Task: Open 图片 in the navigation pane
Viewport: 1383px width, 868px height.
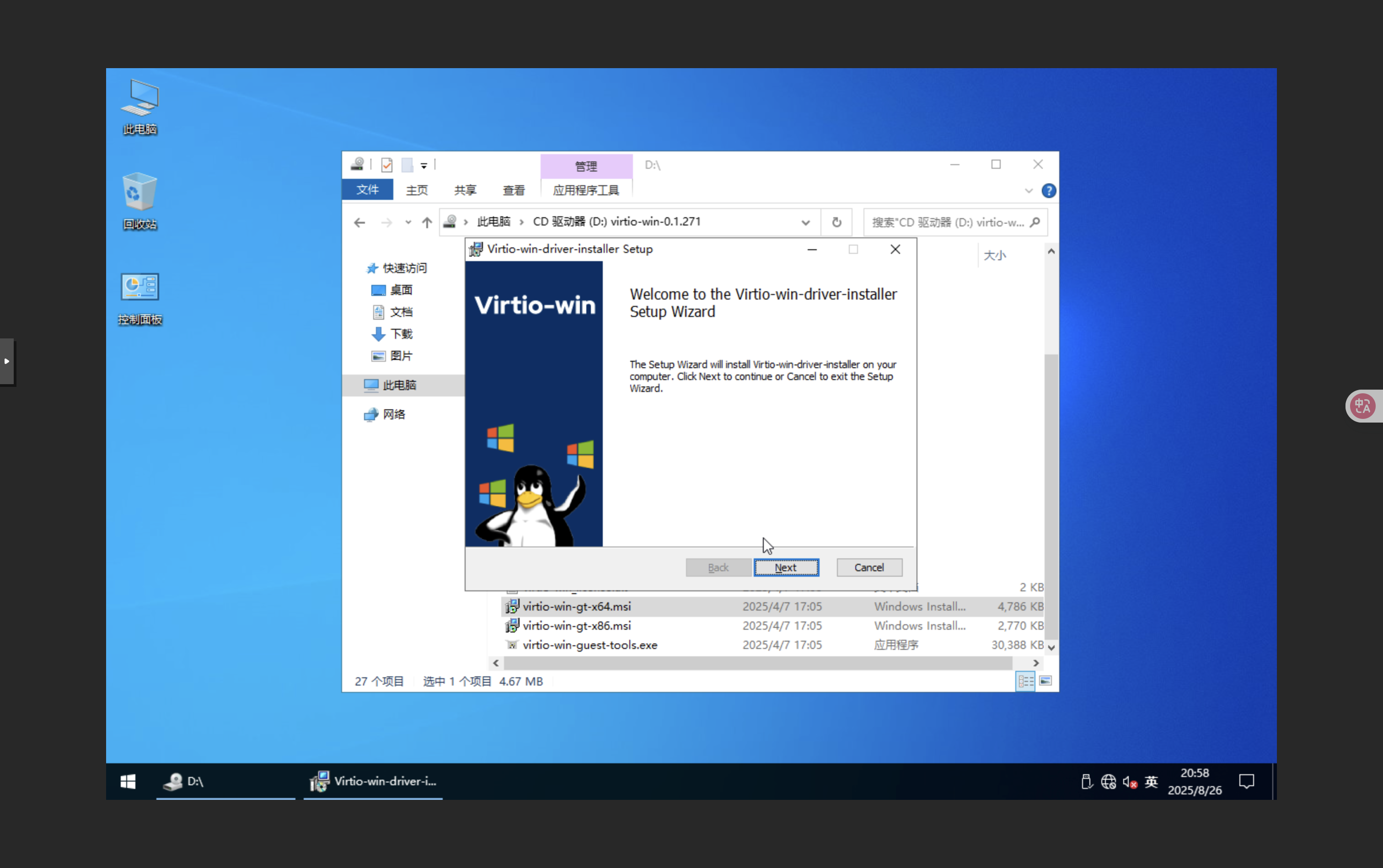Action: (391, 356)
